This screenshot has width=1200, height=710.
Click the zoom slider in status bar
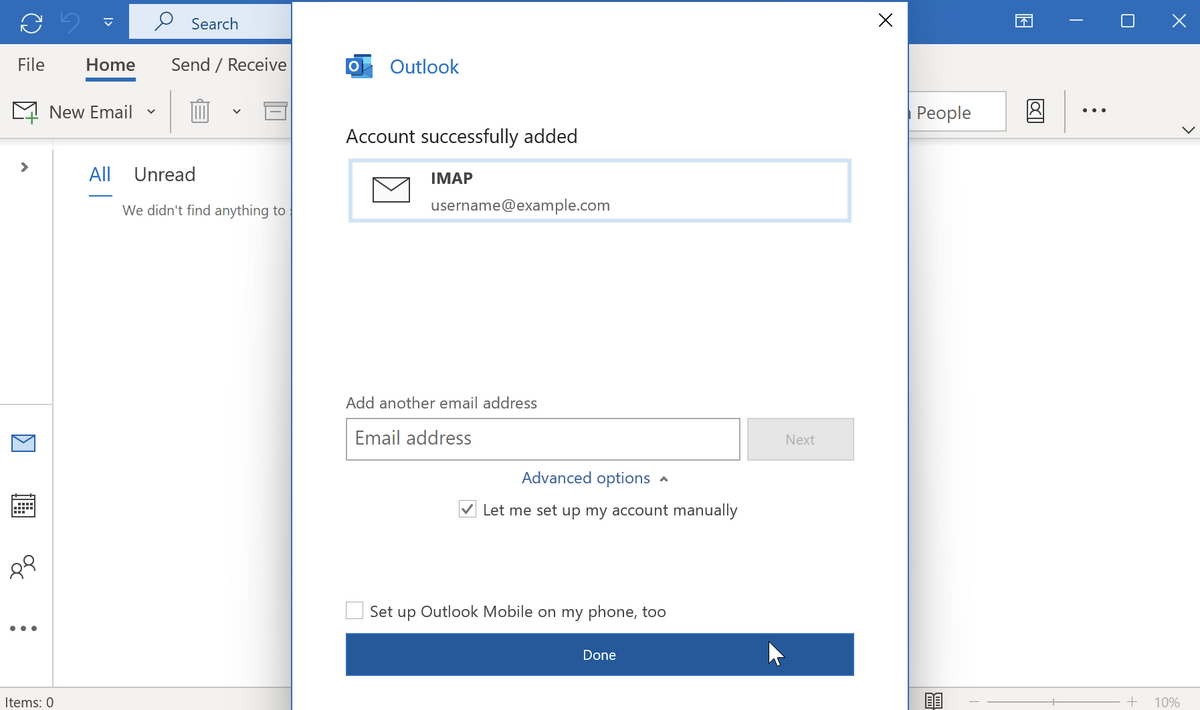tap(1054, 702)
